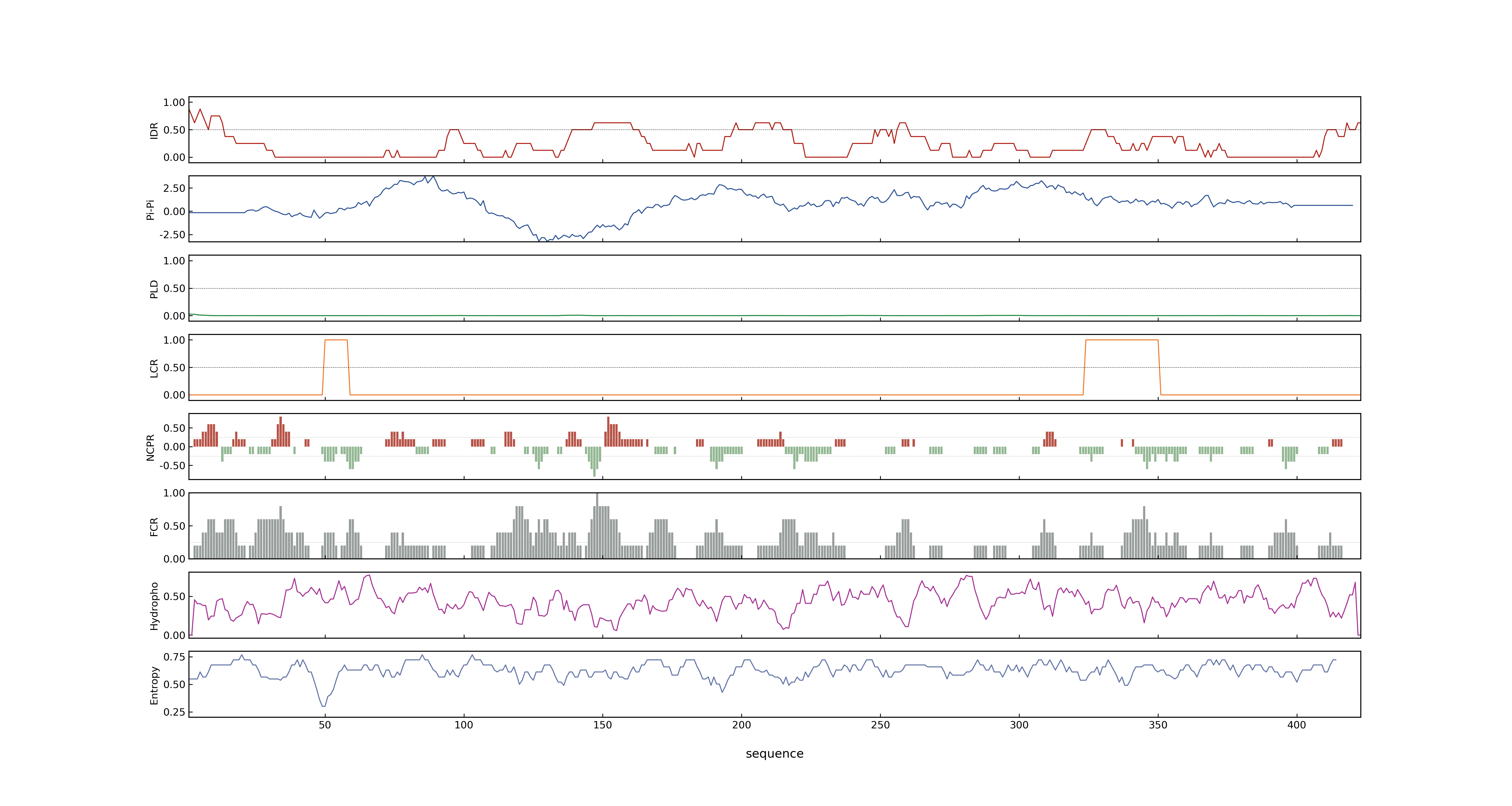Click x-axis tick label 300
This screenshot has width=1512, height=806.
tap(1019, 725)
